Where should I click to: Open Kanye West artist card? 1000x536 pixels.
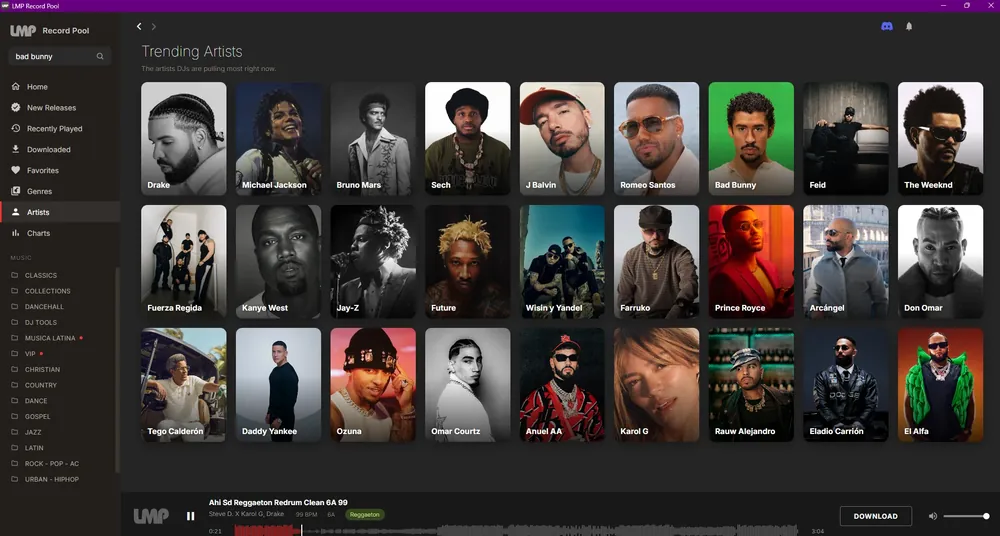[278, 262]
